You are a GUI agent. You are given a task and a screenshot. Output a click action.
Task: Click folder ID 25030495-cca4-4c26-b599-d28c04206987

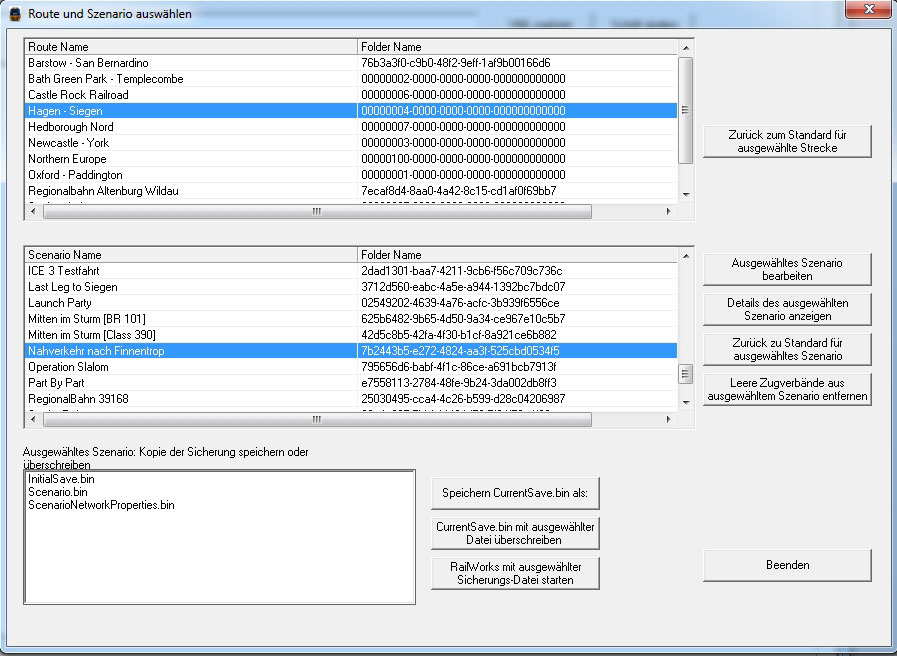(x=463, y=399)
